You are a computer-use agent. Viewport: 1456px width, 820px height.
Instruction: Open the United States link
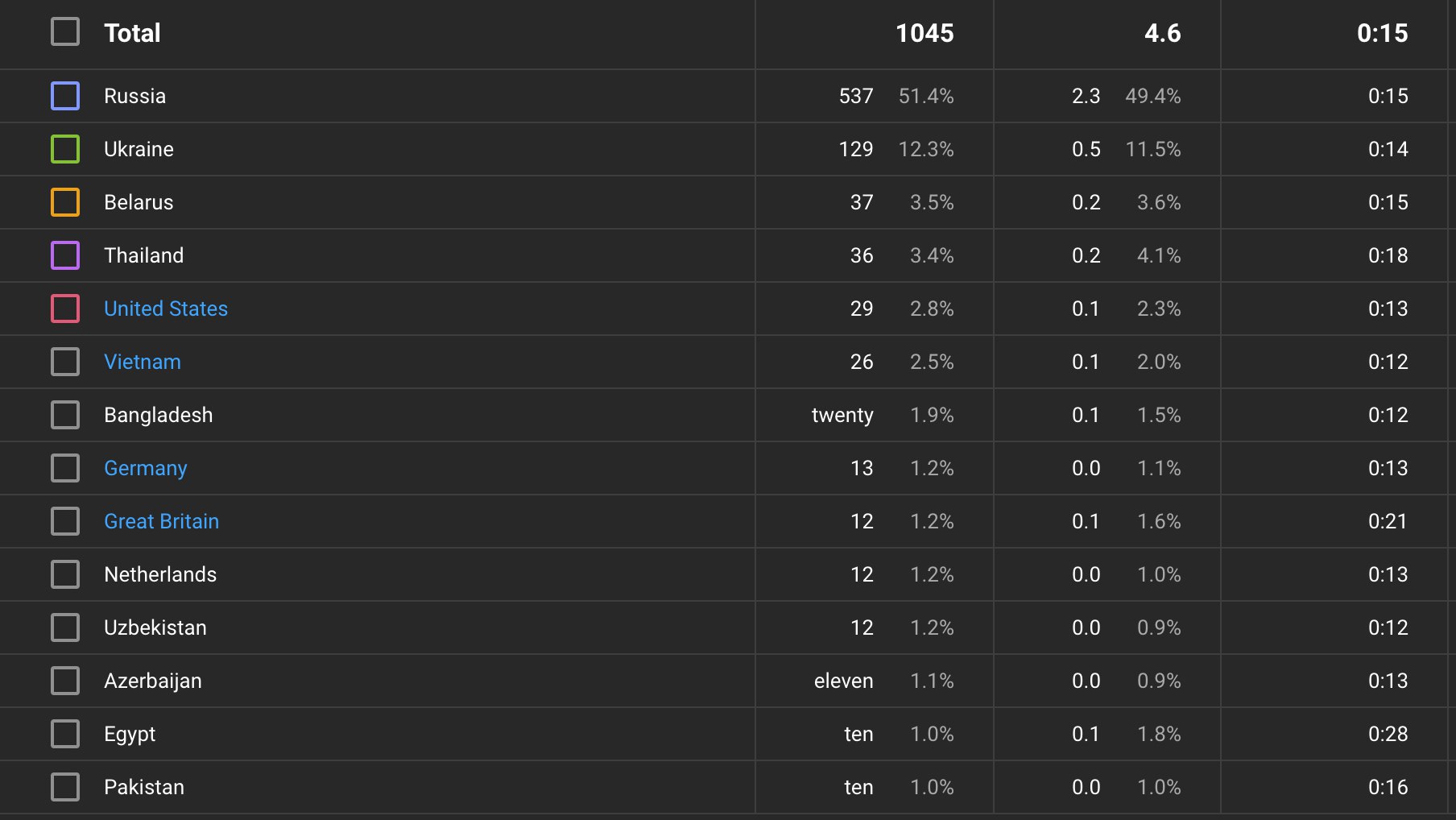[166, 309]
